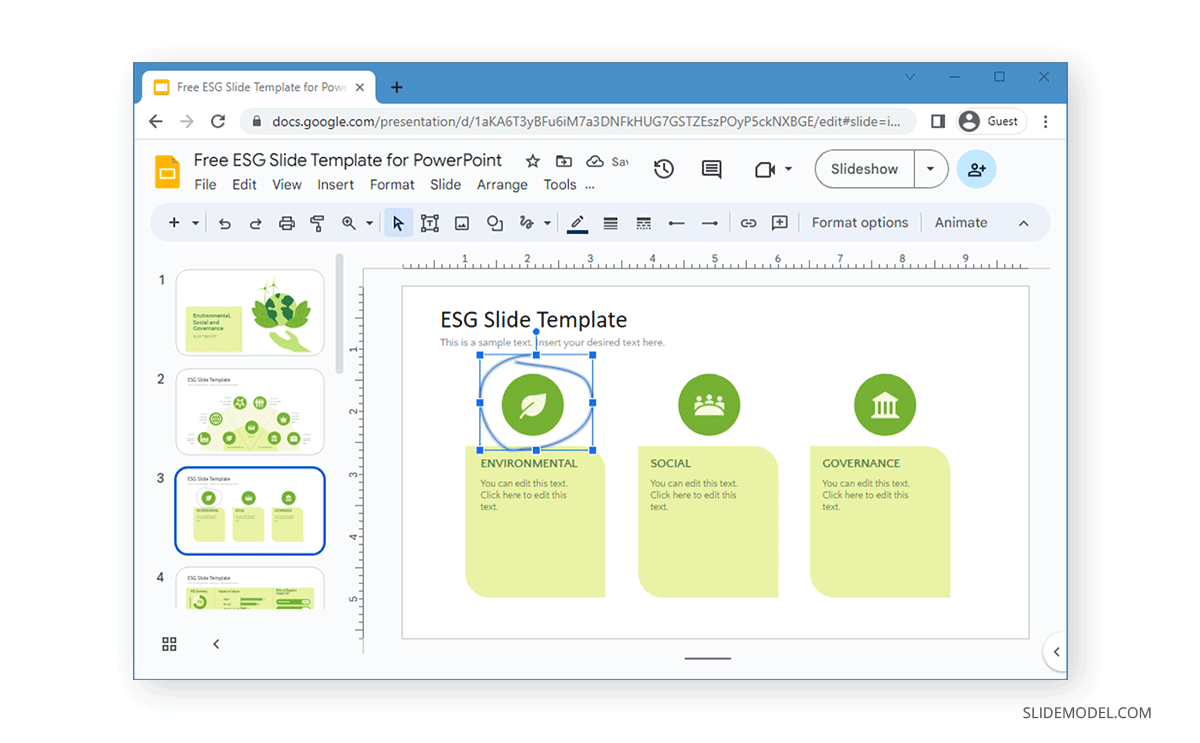The width and height of the screenshot is (1200, 743).
Task: Click the cloud save status icon
Action: [595, 161]
